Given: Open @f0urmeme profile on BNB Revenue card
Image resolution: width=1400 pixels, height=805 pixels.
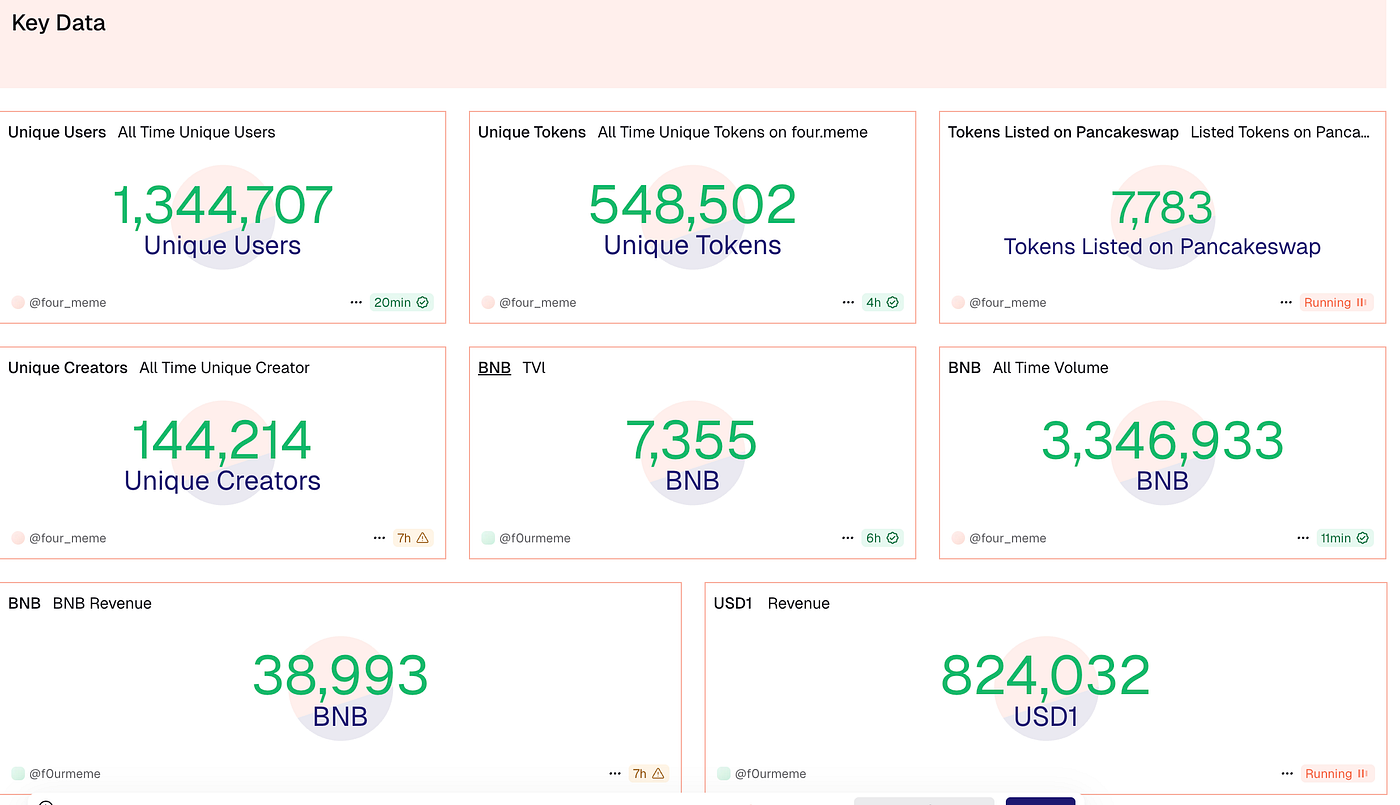Looking at the screenshot, I should 65,774.
